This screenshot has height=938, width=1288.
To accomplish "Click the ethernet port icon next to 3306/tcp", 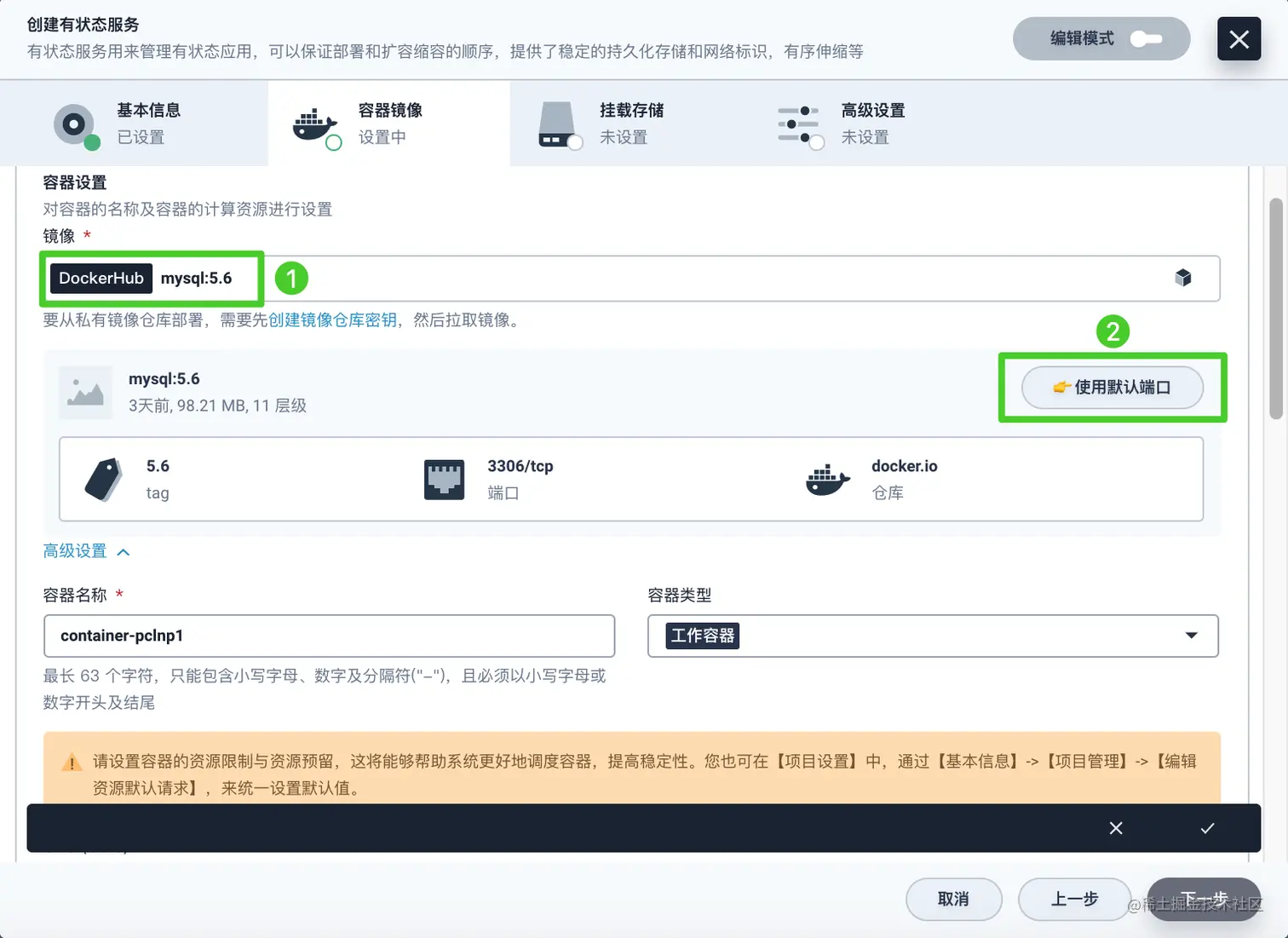I will pyautogui.click(x=444, y=479).
